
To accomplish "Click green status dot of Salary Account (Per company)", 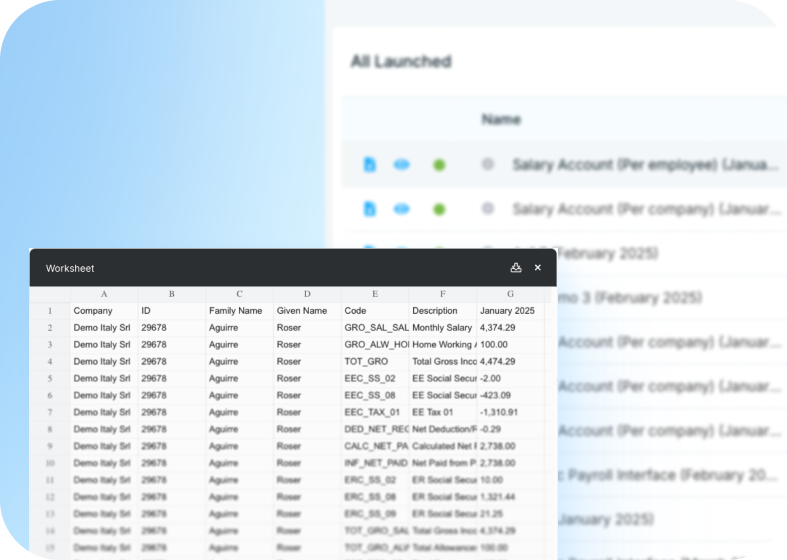I will click(x=439, y=209).
